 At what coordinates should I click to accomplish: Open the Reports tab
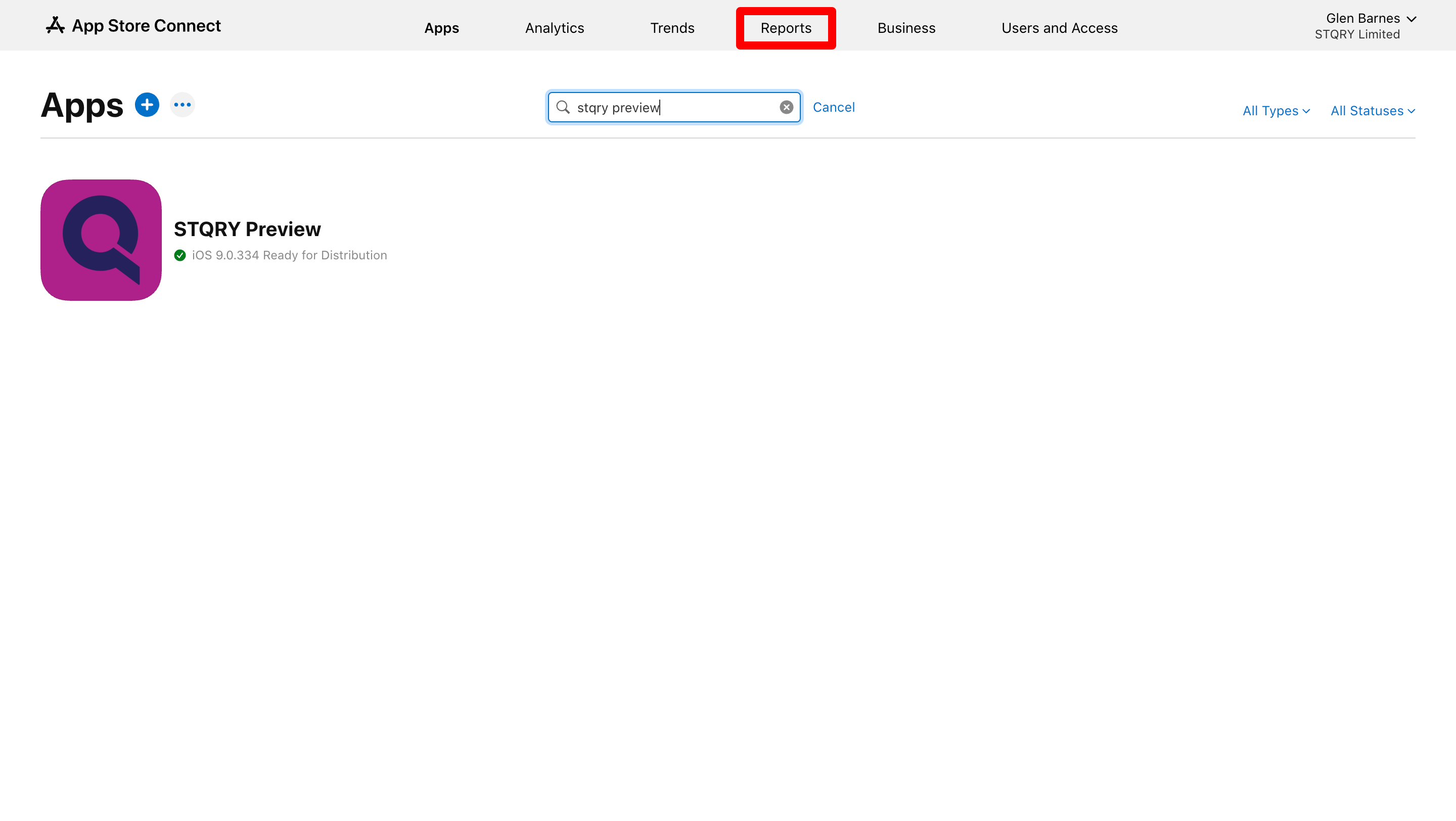(786, 28)
